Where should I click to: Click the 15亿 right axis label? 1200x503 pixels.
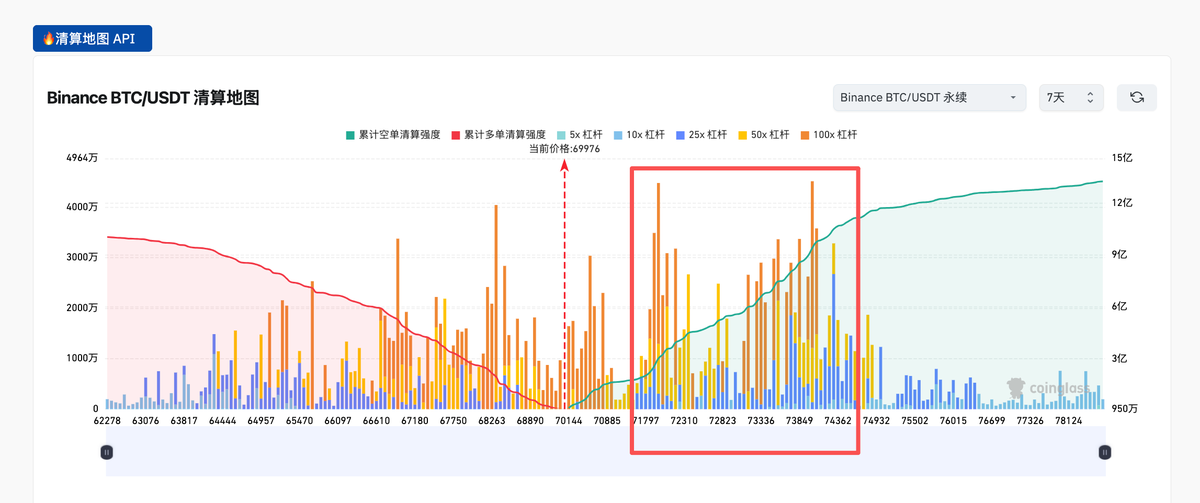1121,158
